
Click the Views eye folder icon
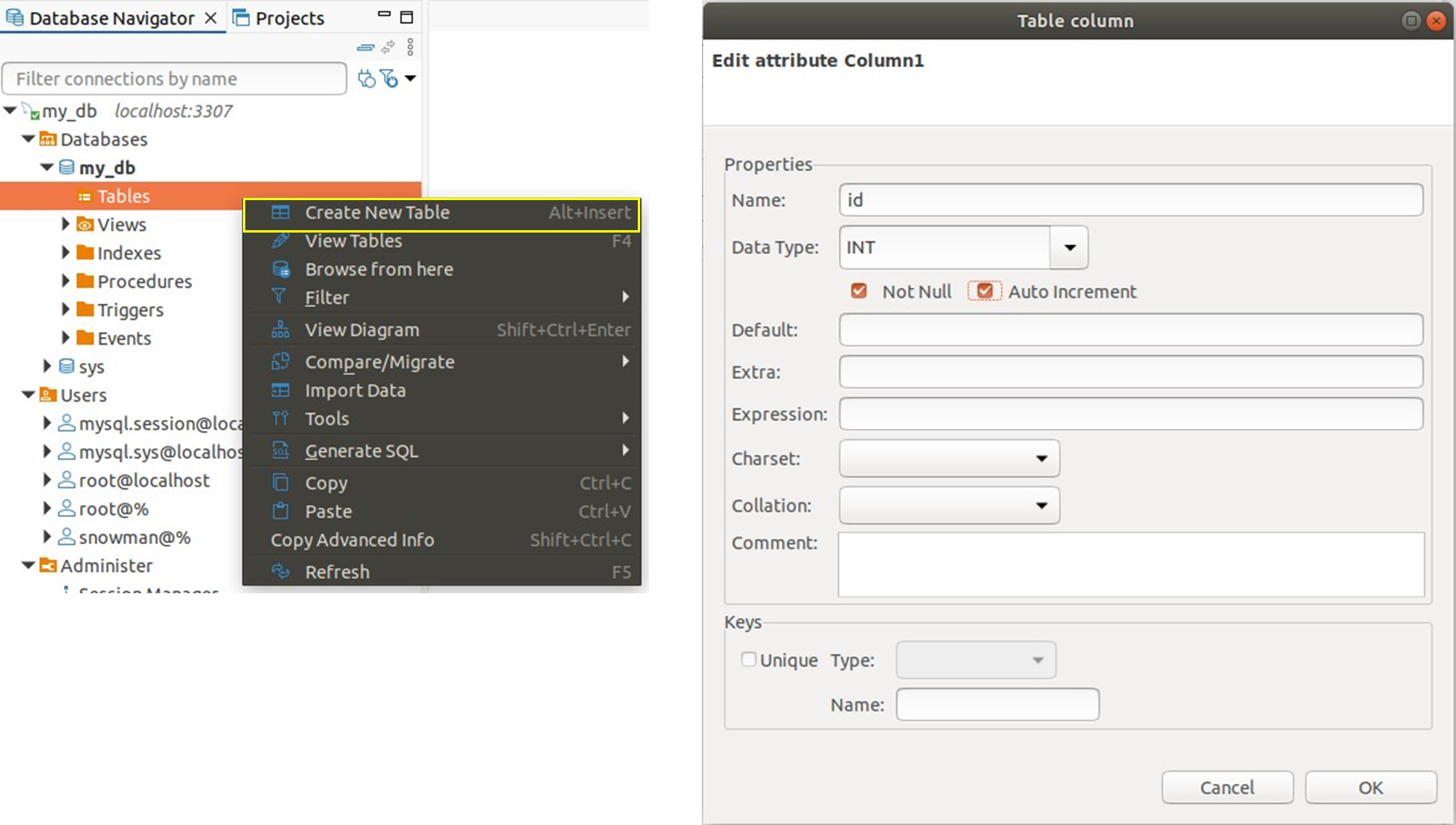pyautogui.click(x=85, y=225)
